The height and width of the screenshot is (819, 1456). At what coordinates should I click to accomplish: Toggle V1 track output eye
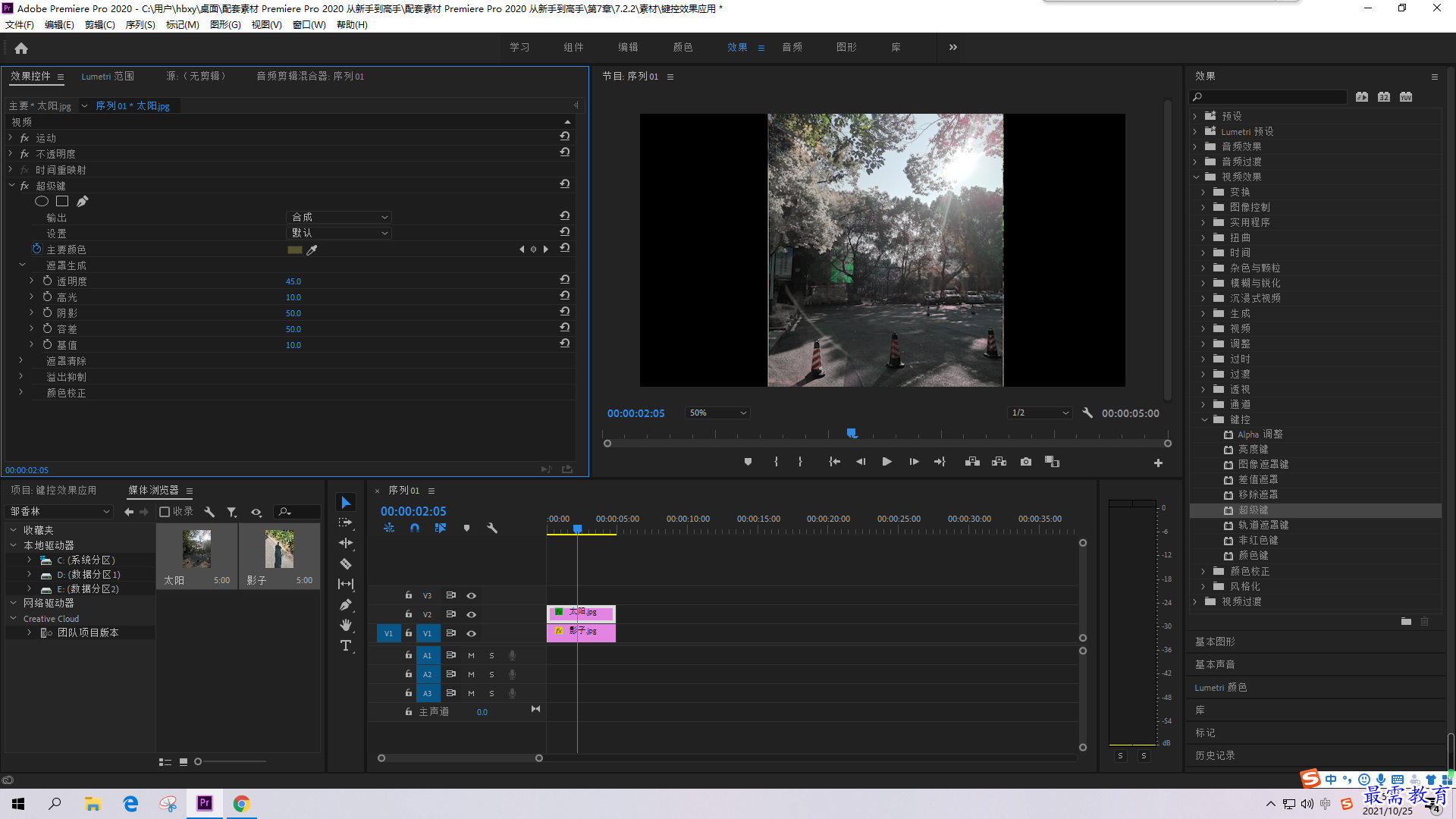[x=471, y=633]
